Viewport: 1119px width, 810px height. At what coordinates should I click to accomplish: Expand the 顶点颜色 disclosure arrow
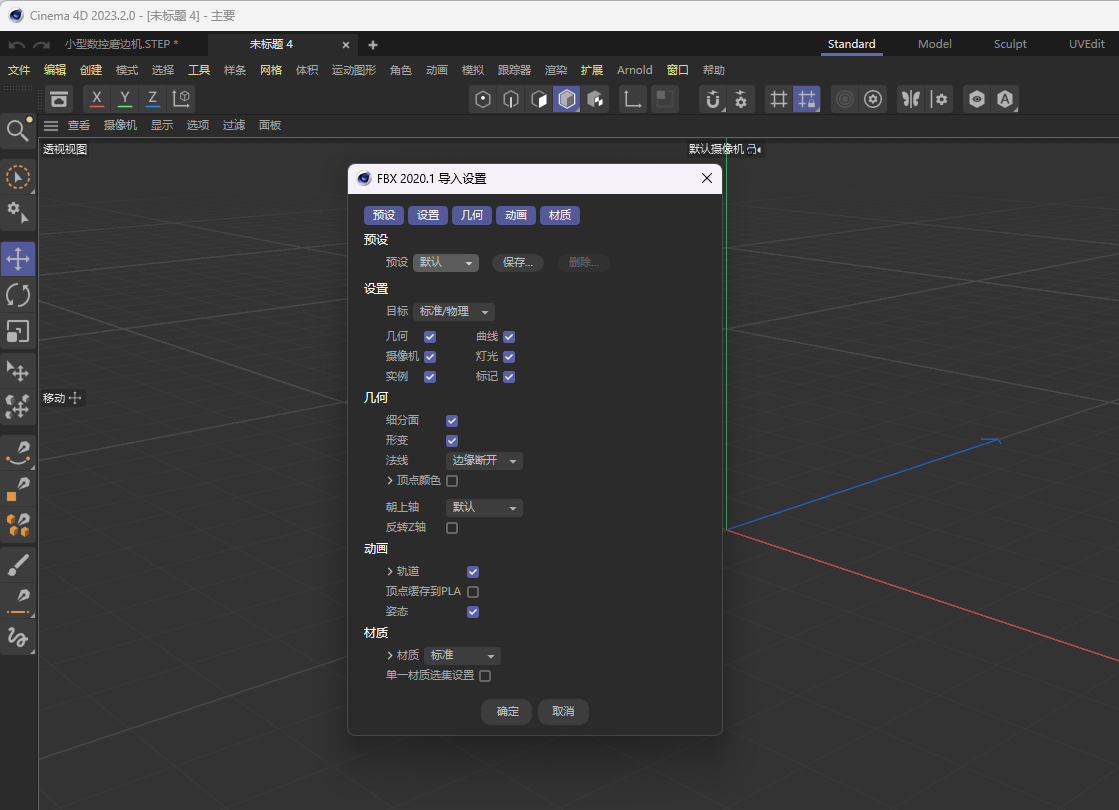click(x=390, y=481)
